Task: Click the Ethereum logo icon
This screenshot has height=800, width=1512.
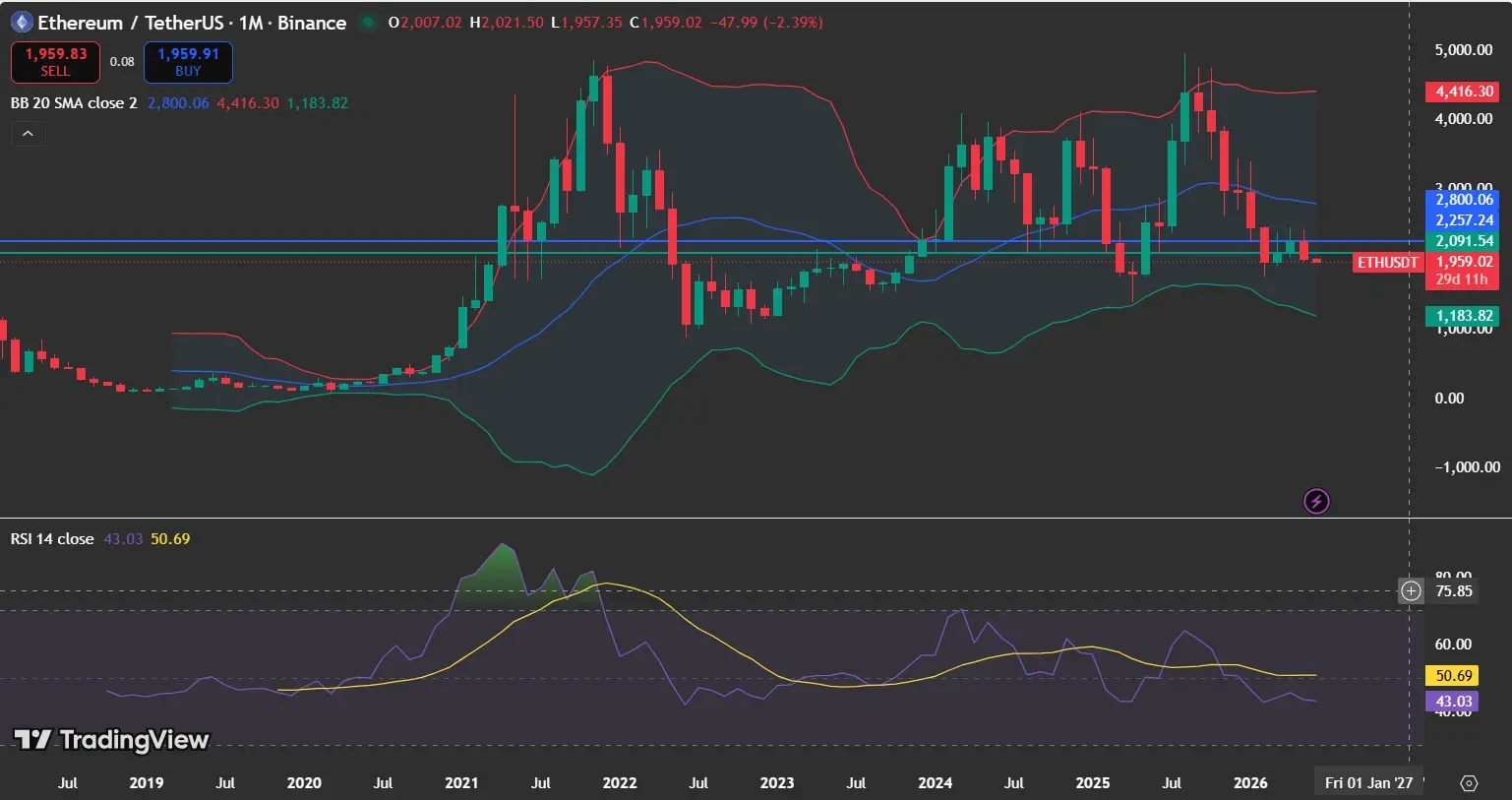Action: pos(21,22)
